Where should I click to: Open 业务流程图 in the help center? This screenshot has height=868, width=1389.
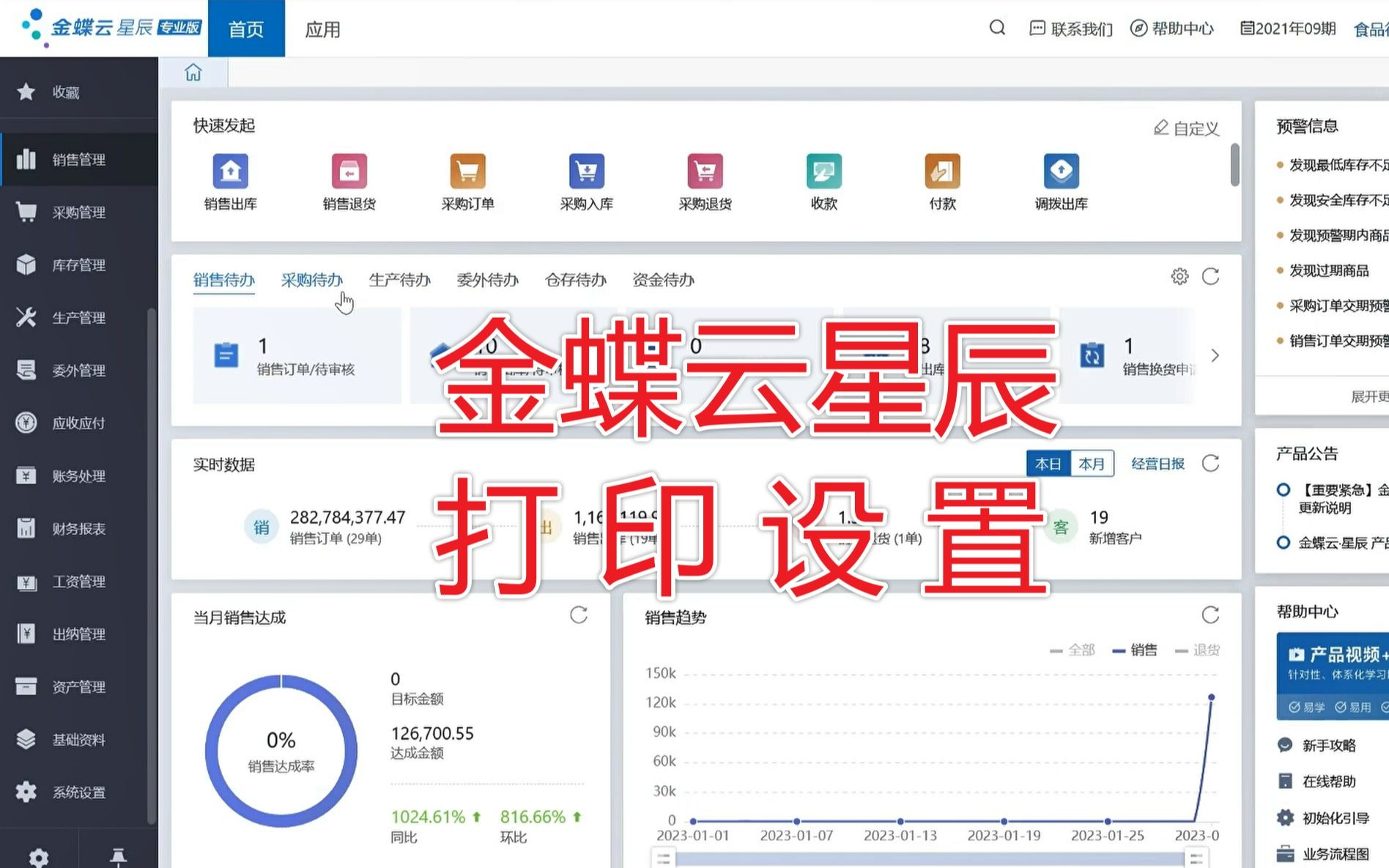pyautogui.click(x=1323, y=854)
